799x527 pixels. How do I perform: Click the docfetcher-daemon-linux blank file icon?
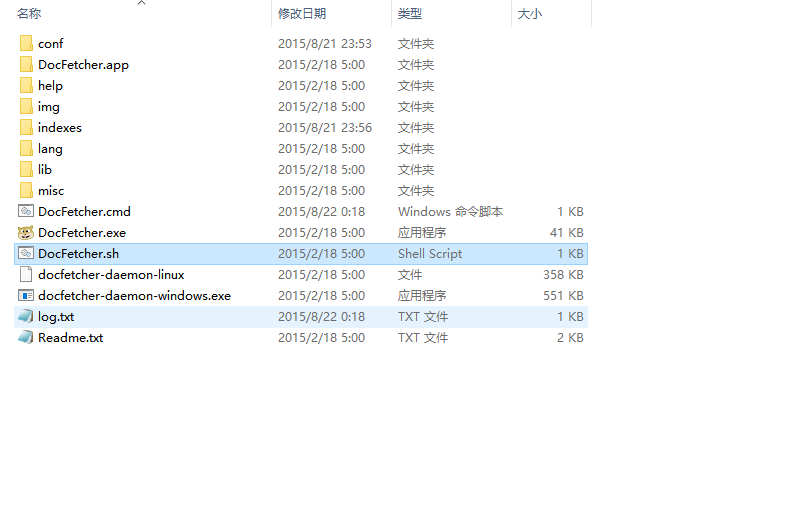click(26, 274)
